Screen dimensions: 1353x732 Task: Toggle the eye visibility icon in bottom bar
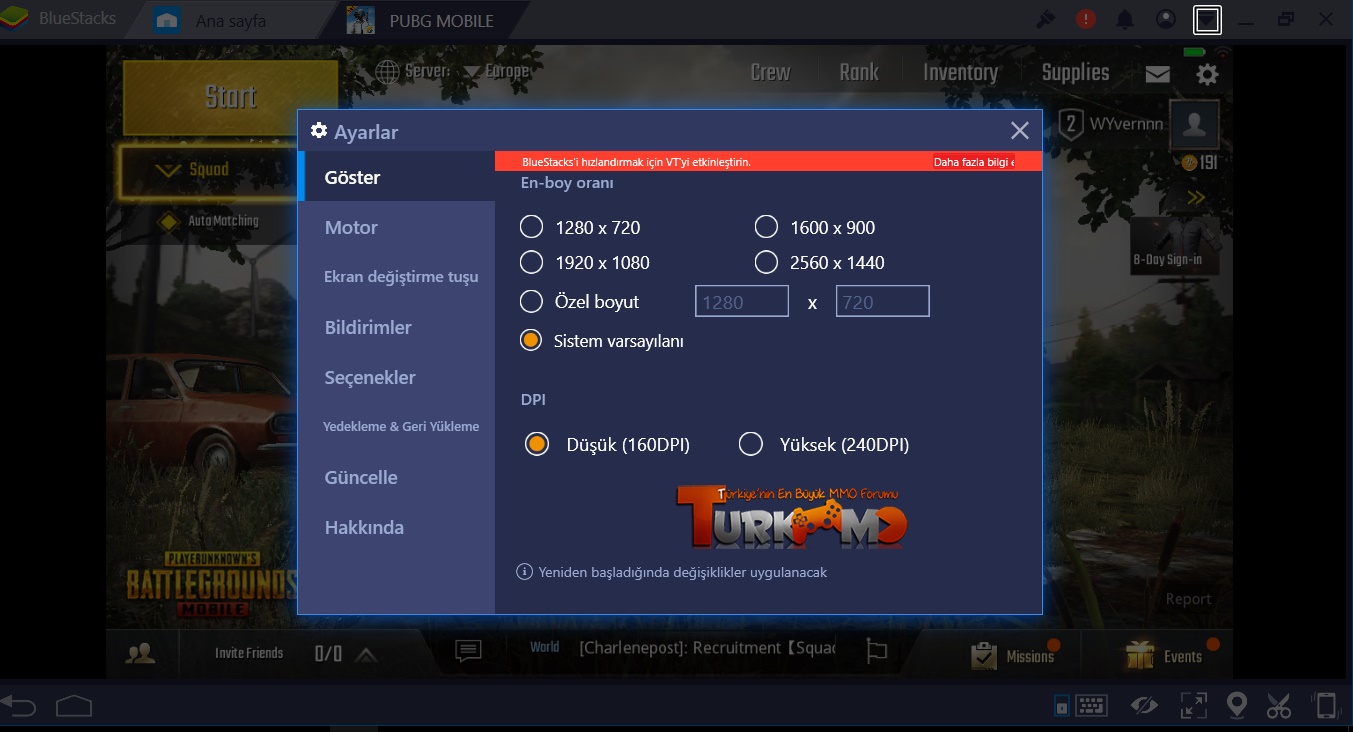1144,705
